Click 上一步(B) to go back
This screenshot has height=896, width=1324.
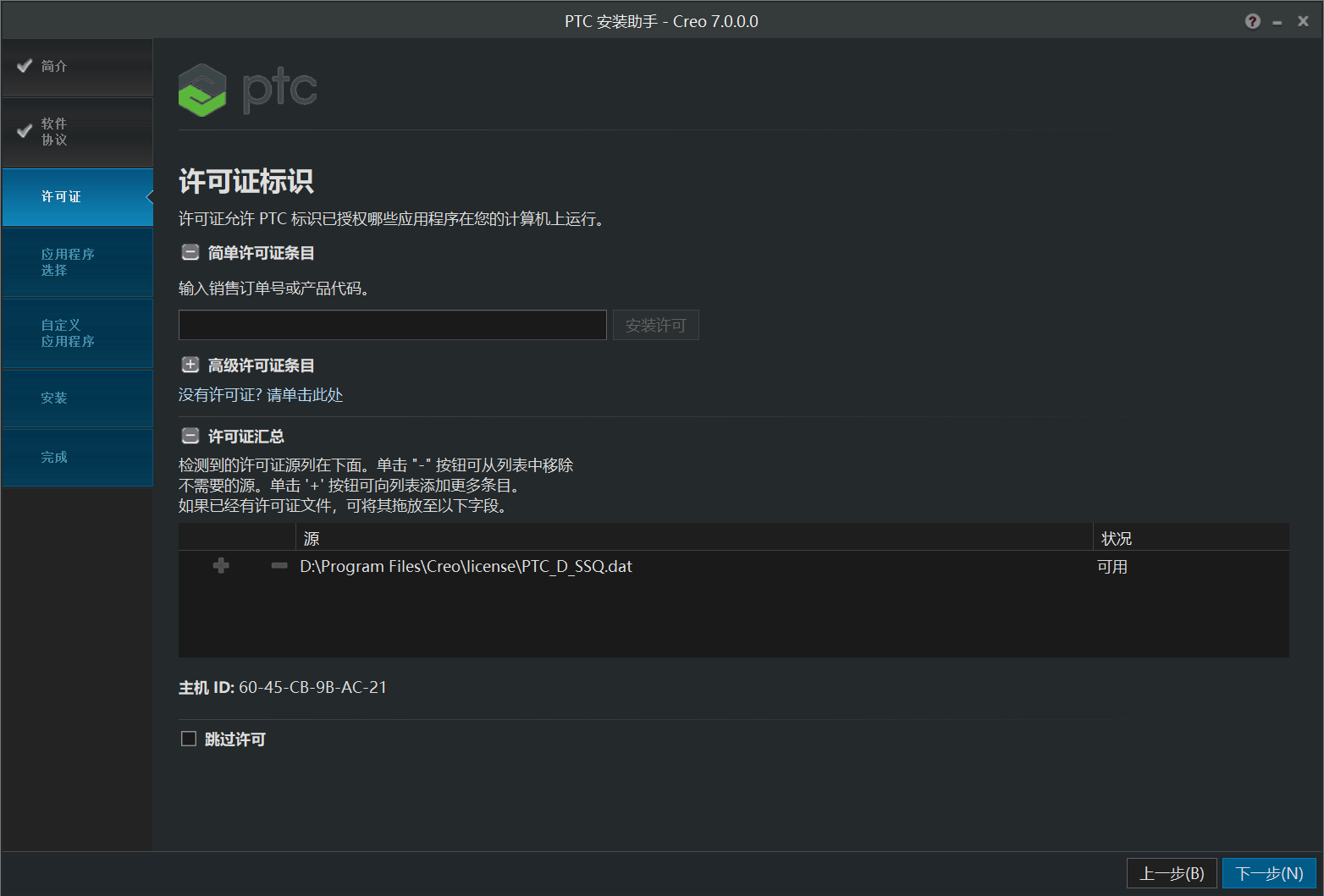pyautogui.click(x=1172, y=873)
